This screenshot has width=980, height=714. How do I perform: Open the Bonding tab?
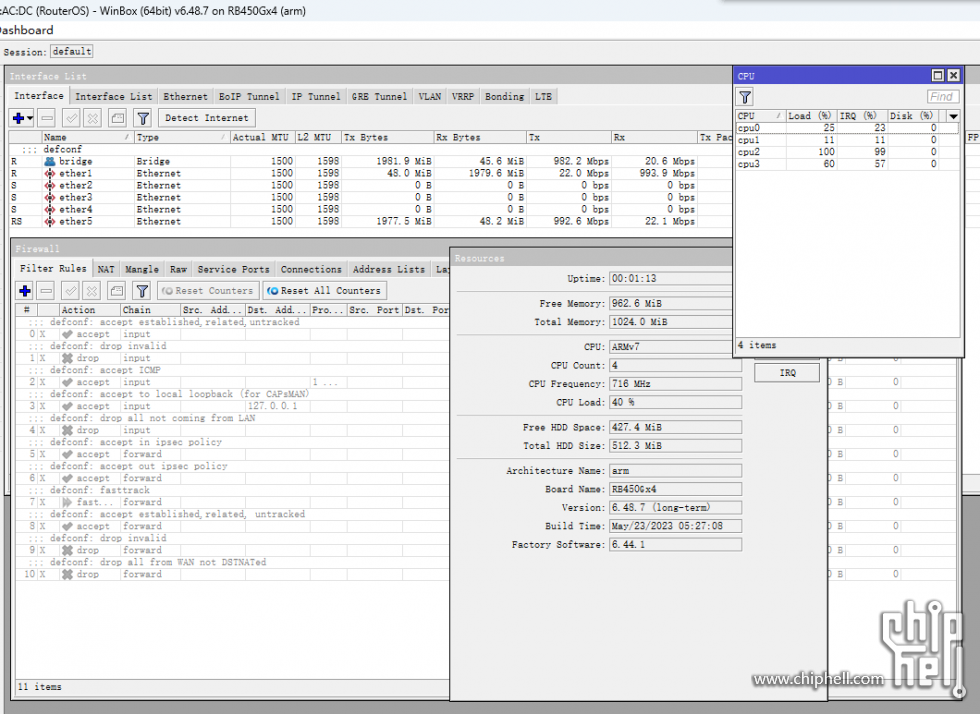(504, 96)
